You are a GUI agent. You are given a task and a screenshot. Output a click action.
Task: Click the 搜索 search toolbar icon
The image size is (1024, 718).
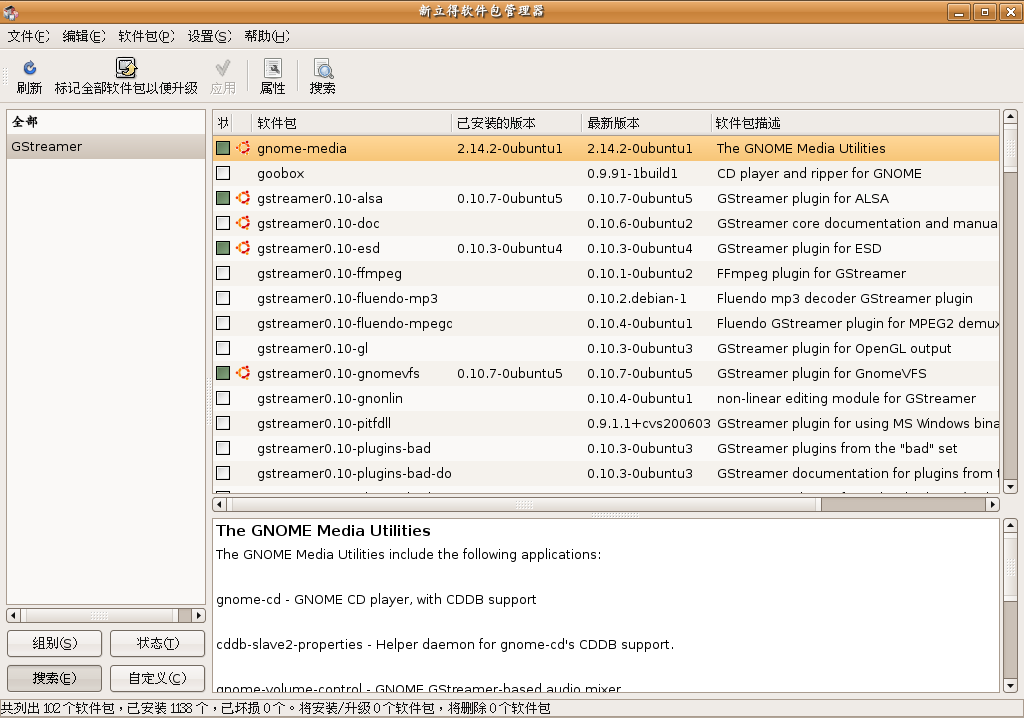pos(323,68)
